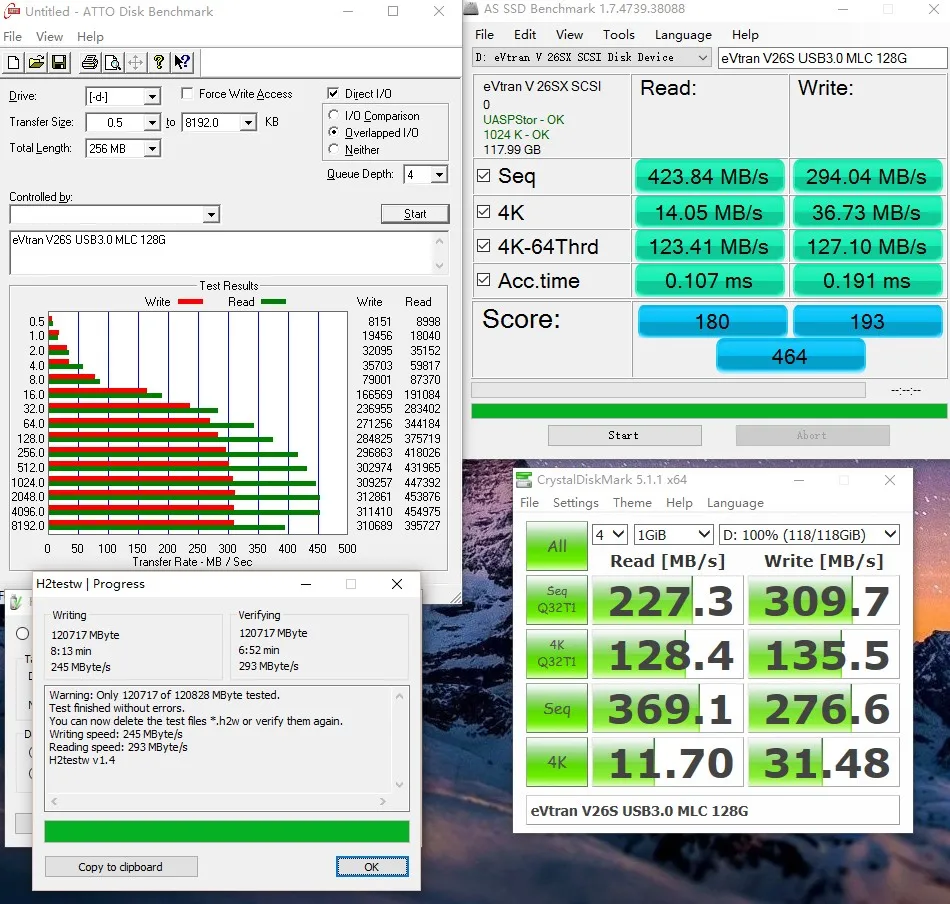Run the plain Seq test in CrystalDiskMark
The image size is (950, 904).
[x=557, y=708]
